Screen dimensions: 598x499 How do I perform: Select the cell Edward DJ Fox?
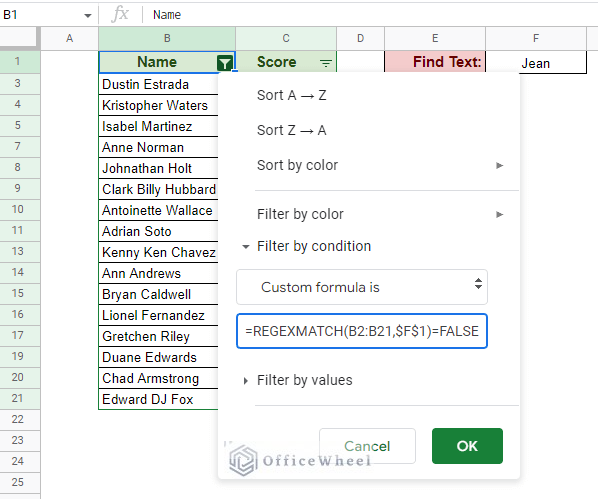pos(158,399)
